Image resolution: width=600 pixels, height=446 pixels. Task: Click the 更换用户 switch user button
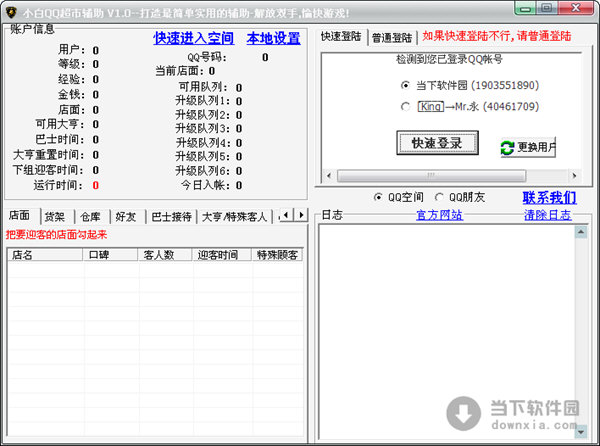coord(528,147)
